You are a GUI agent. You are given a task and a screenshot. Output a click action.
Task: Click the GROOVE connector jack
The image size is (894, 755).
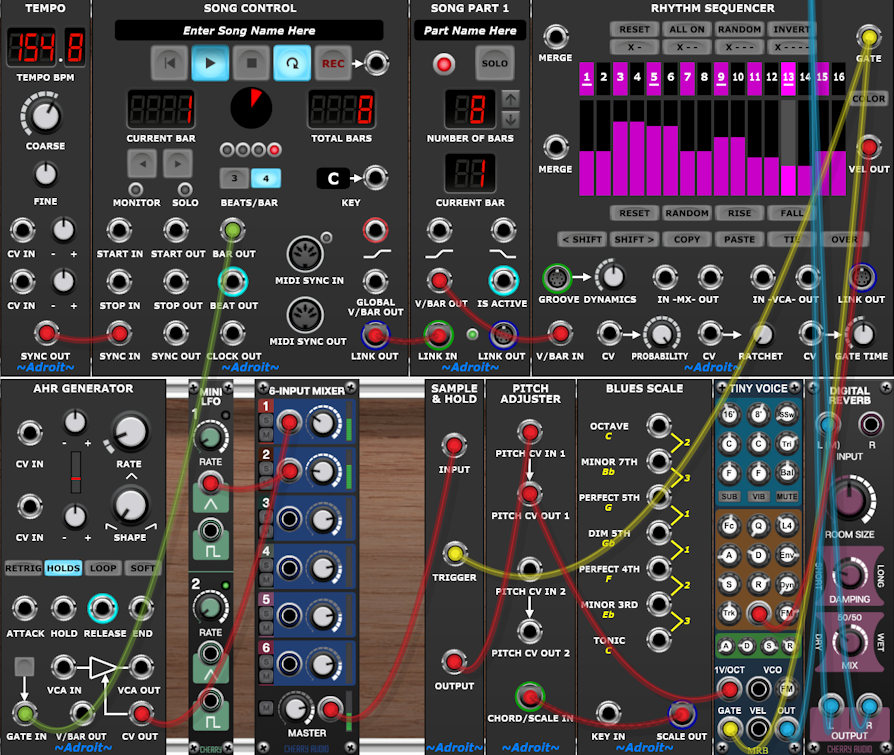(557, 278)
